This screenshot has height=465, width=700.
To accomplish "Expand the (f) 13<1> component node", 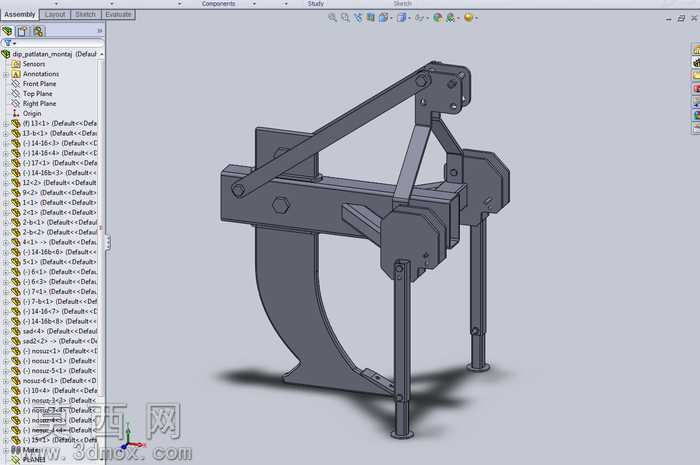I will [7, 124].
